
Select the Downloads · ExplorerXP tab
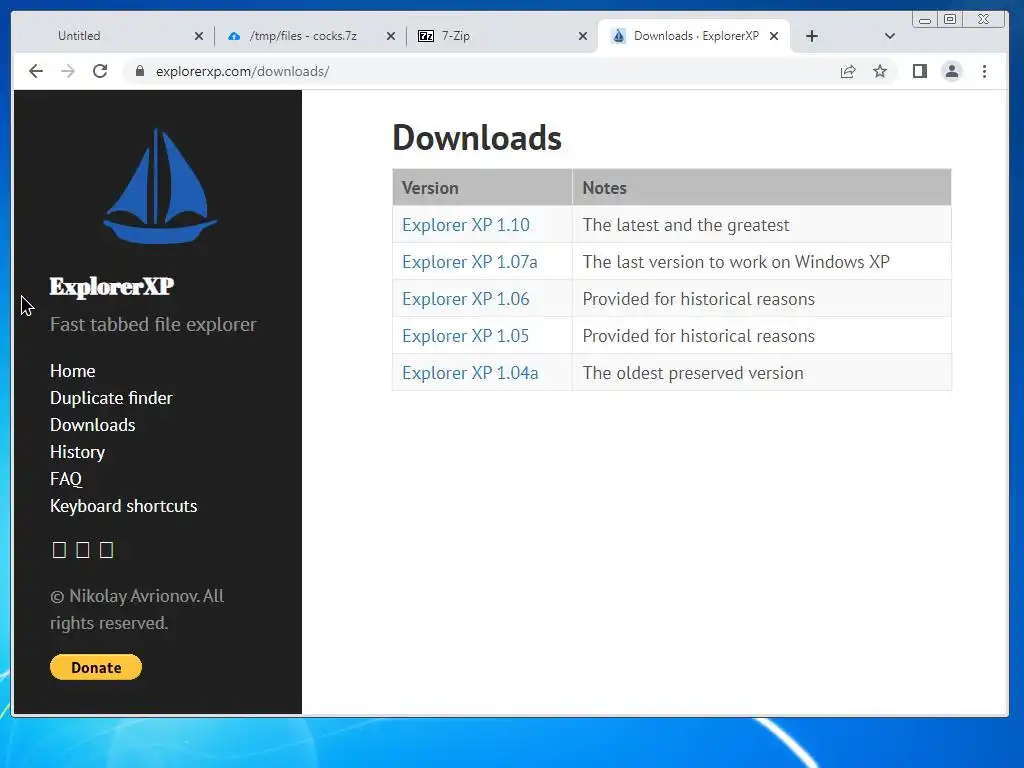click(x=694, y=36)
